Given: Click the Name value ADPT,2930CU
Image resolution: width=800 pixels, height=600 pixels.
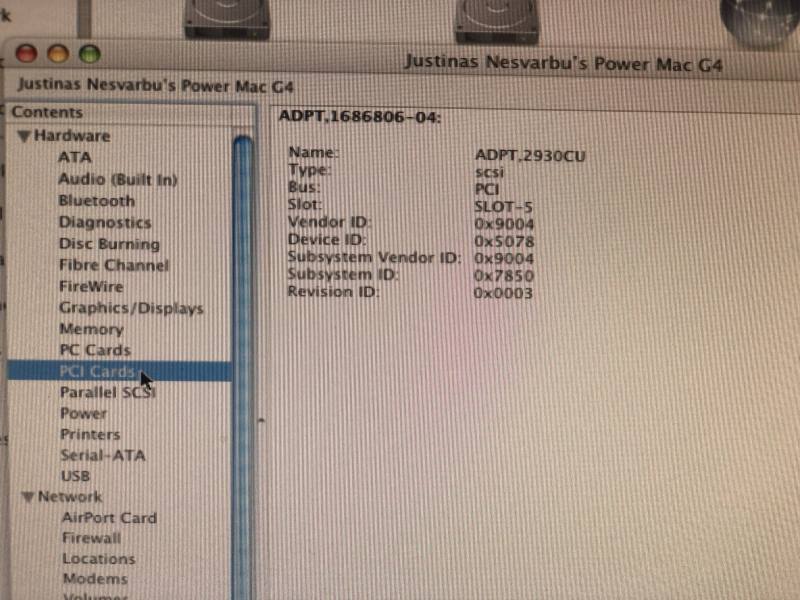Looking at the screenshot, I should pyautogui.click(x=530, y=156).
